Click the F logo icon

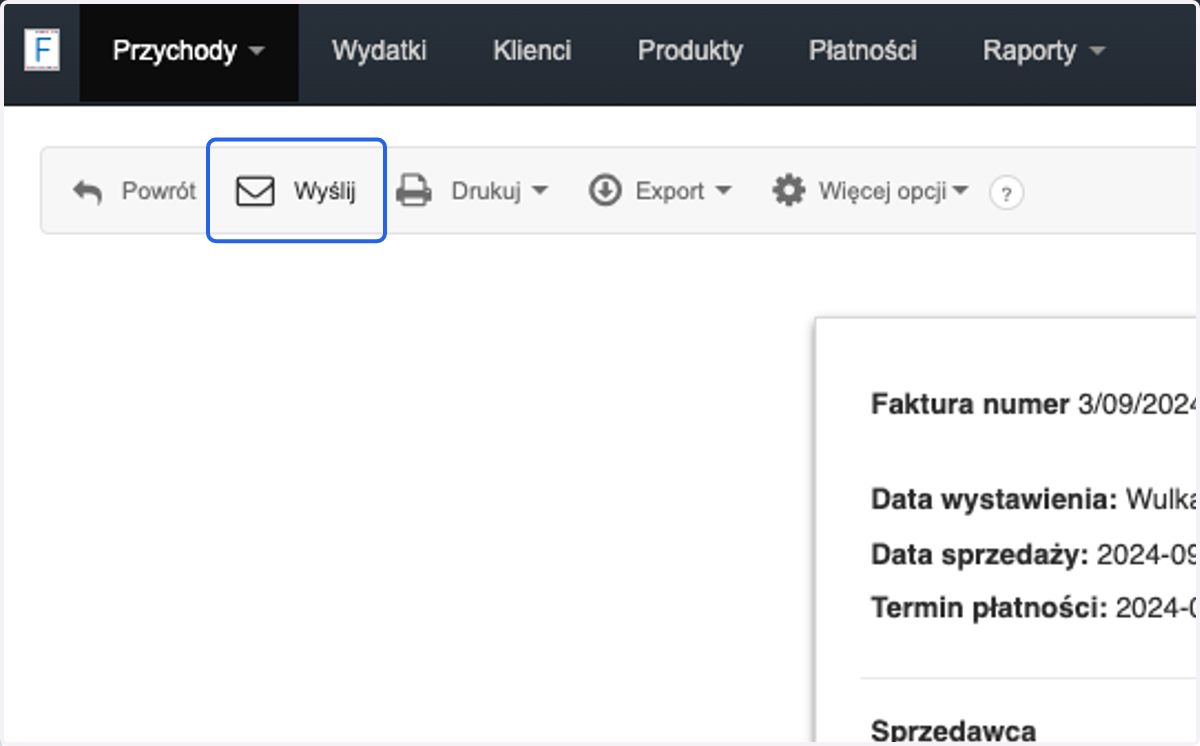point(42,51)
